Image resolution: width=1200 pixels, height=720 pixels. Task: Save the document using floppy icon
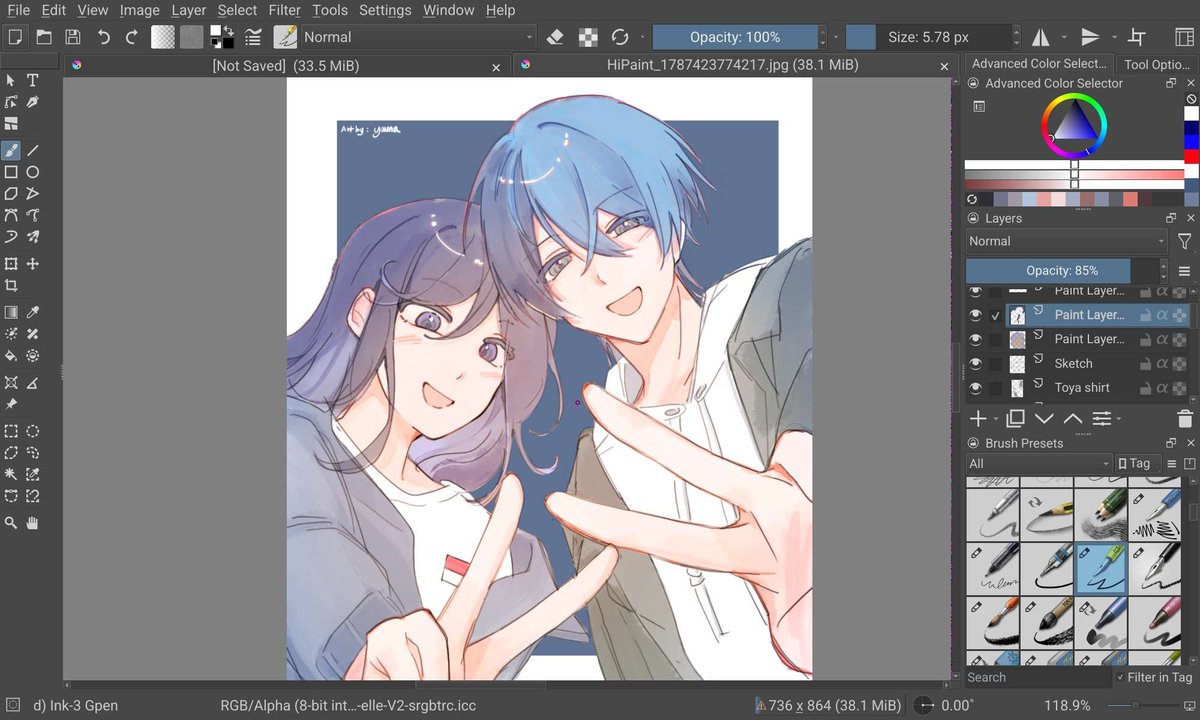pyautogui.click(x=73, y=37)
